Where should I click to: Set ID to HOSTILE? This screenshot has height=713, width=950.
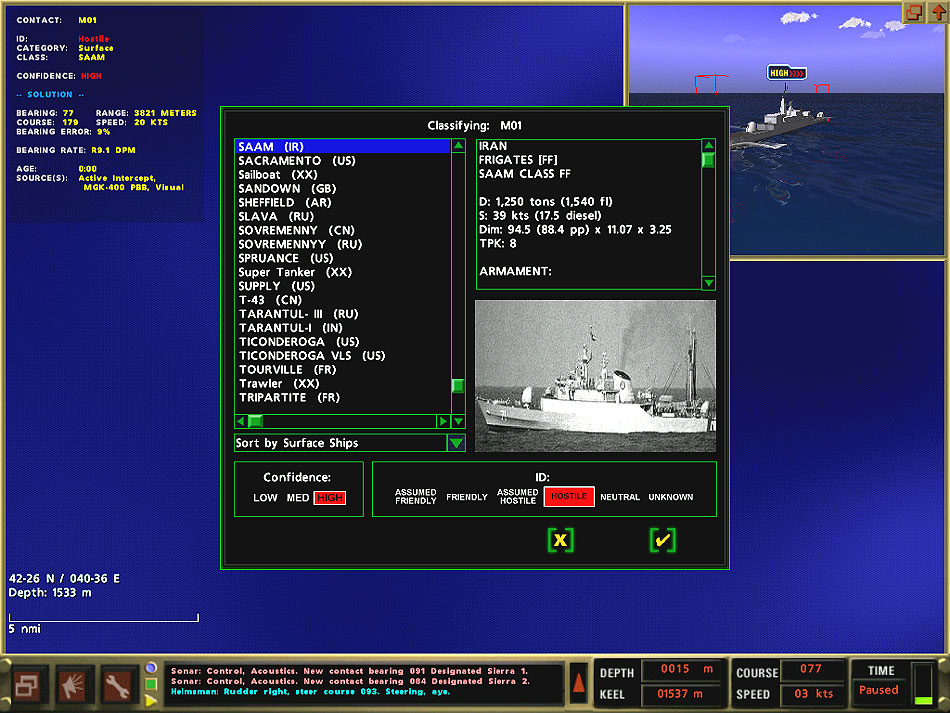click(x=569, y=496)
